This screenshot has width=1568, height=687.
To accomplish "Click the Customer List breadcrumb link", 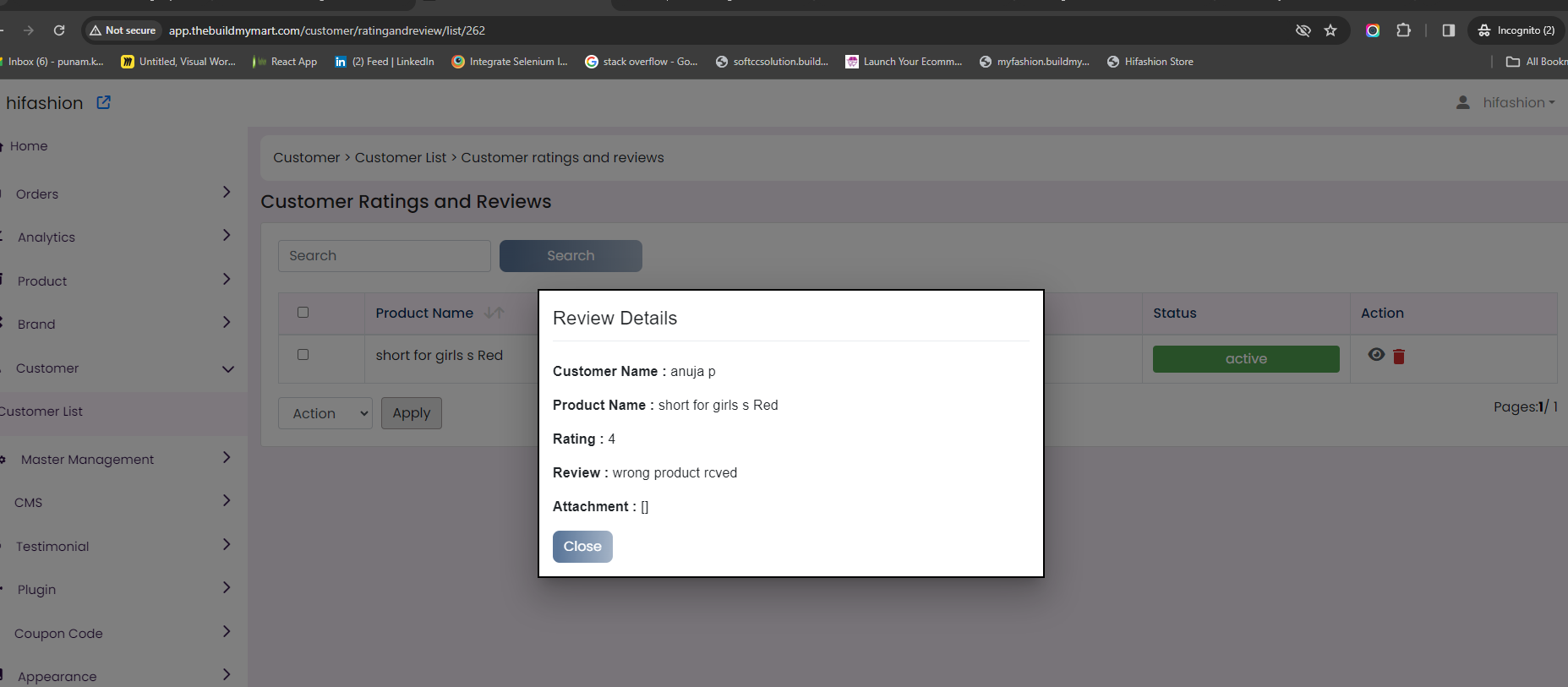I will pyautogui.click(x=401, y=158).
